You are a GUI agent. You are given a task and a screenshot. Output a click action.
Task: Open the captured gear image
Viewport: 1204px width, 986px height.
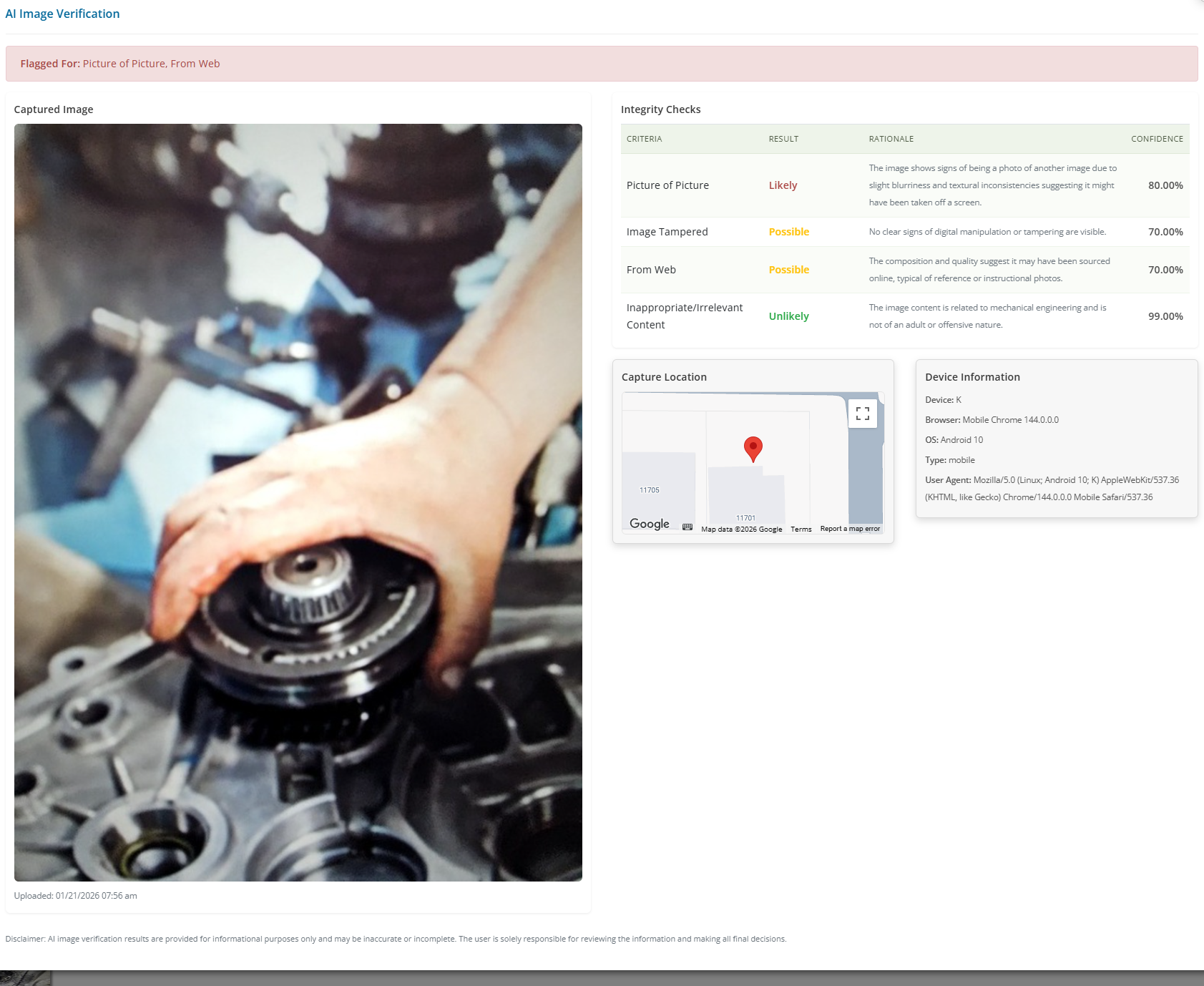point(298,502)
